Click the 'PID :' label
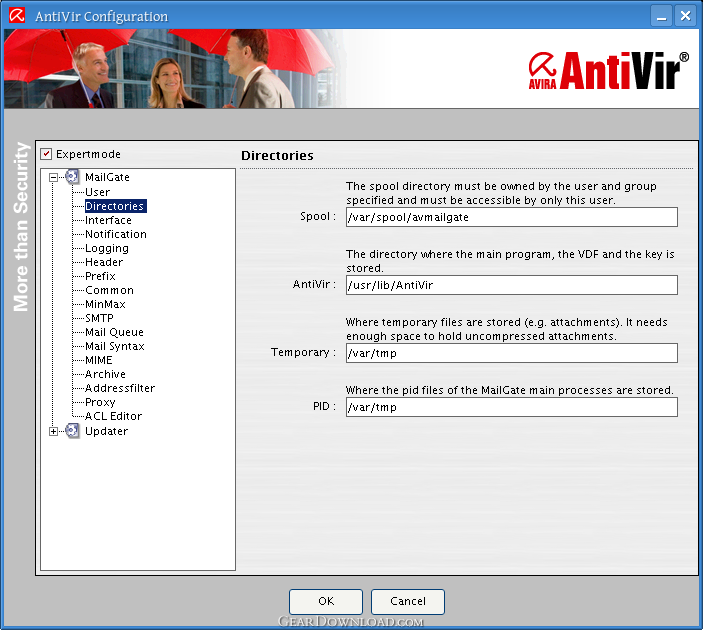This screenshot has height=630, width=703. (x=324, y=406)
